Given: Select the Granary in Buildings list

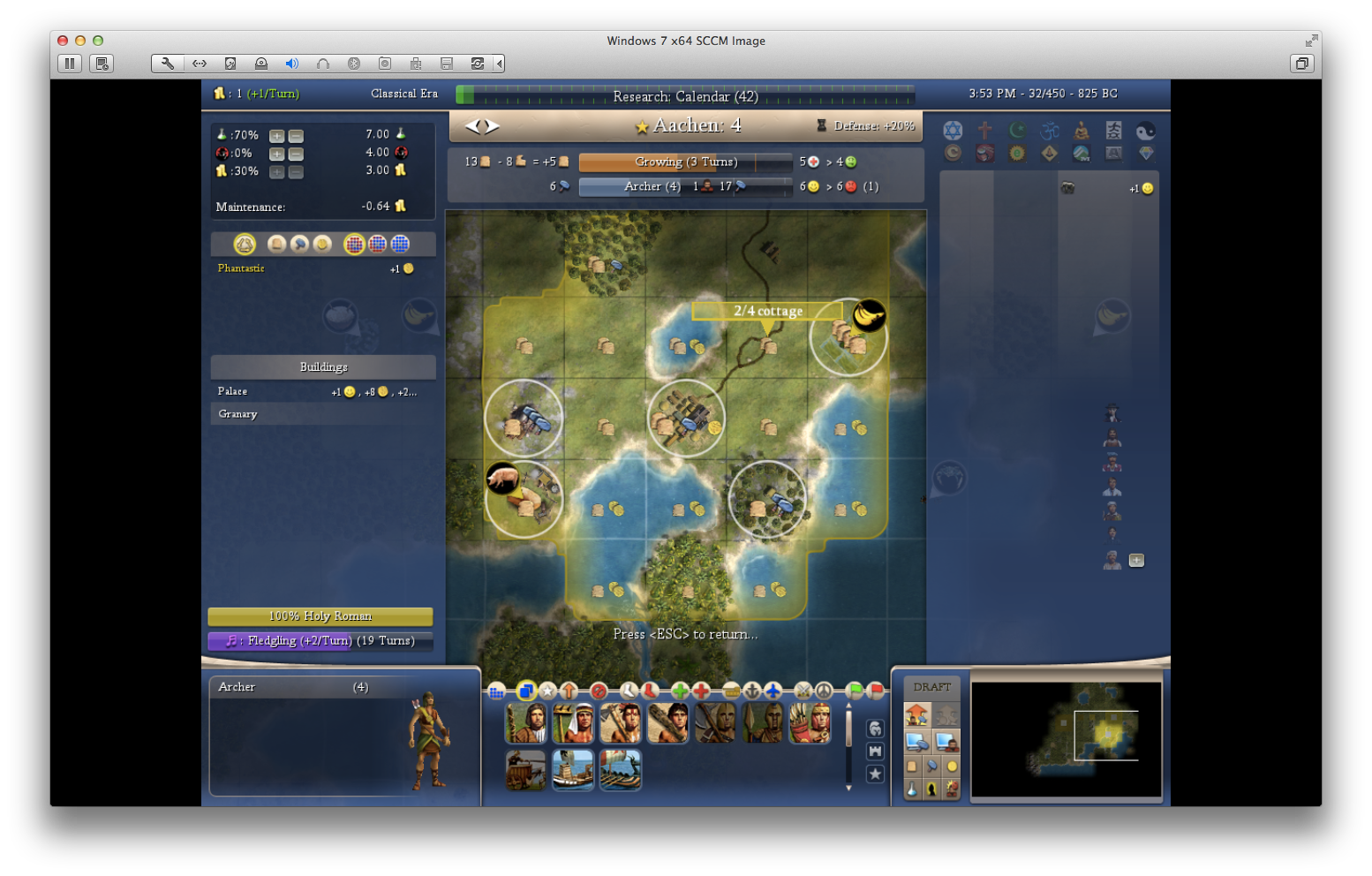Looking at the screenshot, I should point(237,414).
